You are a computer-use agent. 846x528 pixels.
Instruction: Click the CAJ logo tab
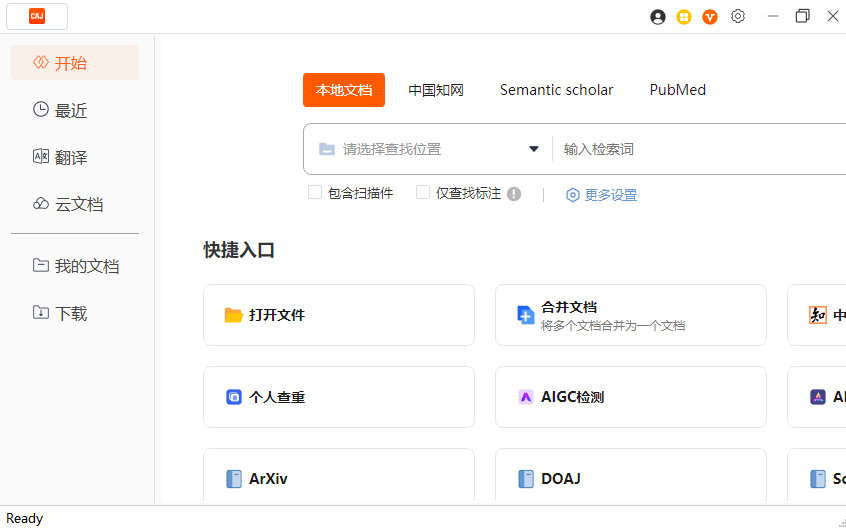37,16
